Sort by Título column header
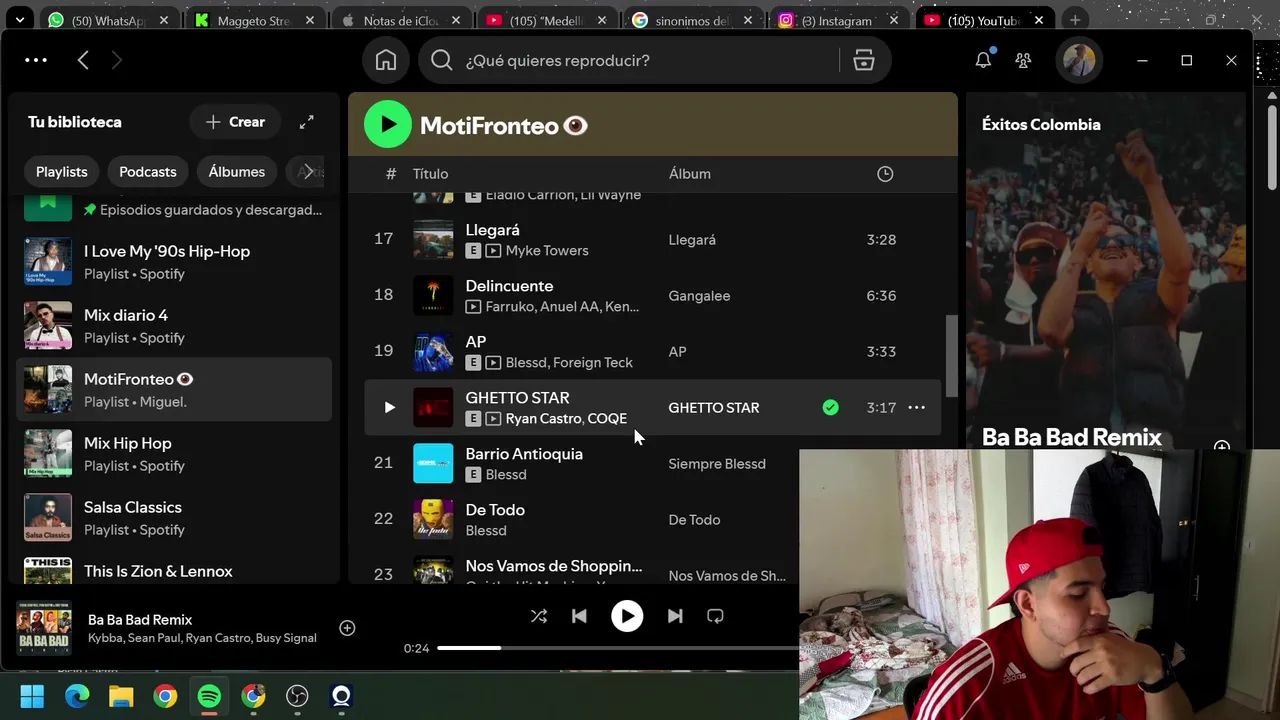Screen dimensions: 1280x720 point(430,174)
